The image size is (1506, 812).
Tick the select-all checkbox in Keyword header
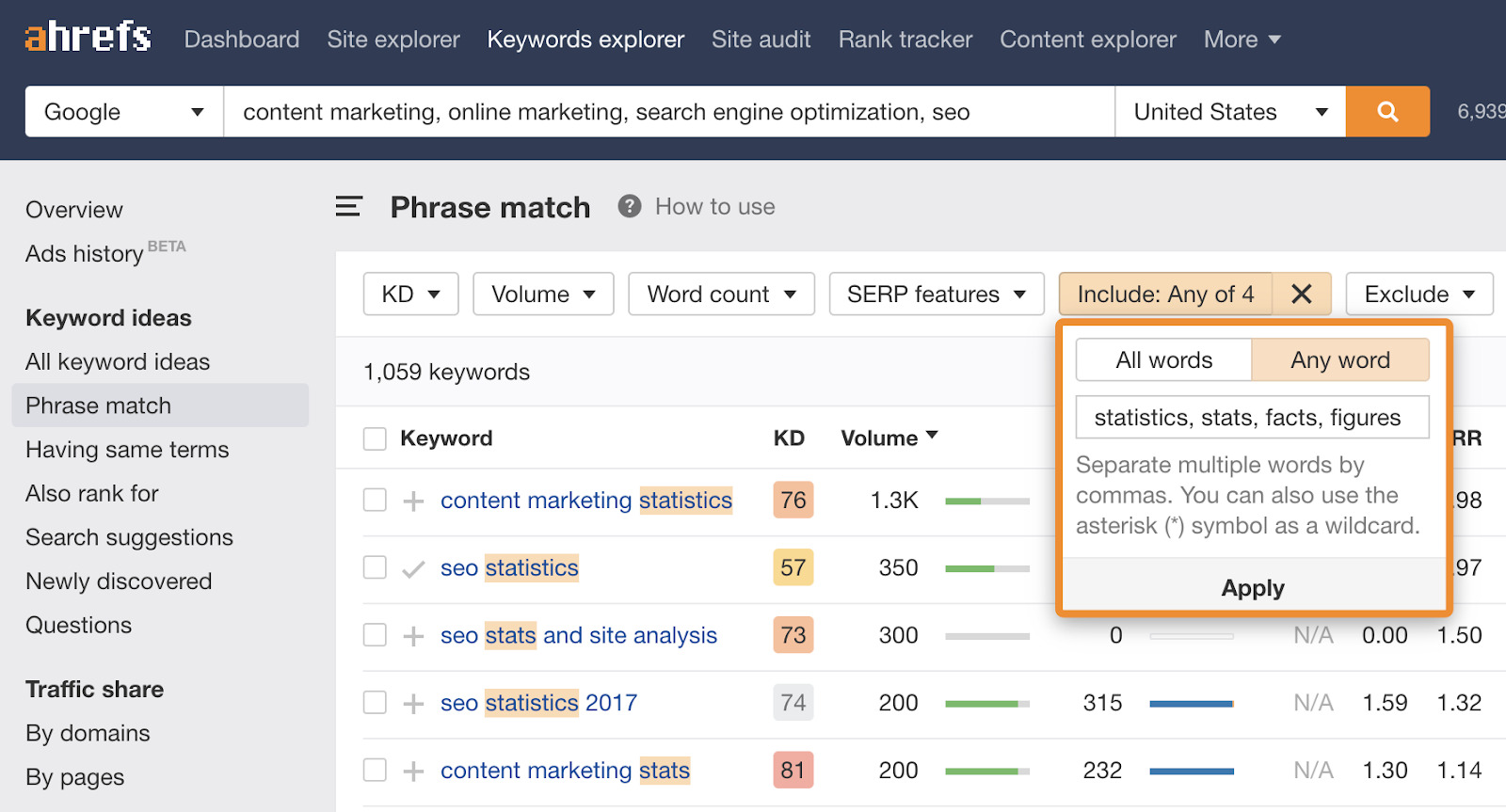(375, 438)
